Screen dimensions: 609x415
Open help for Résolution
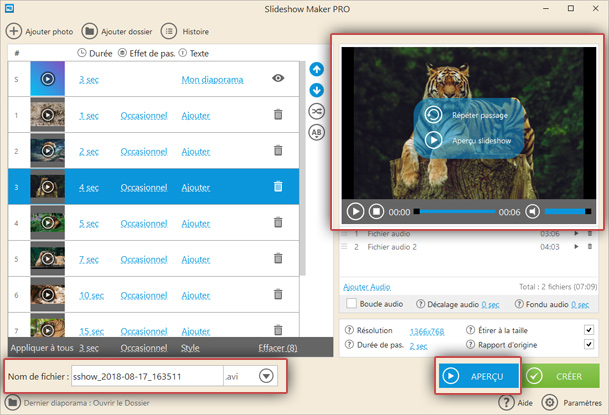(349, 330)
